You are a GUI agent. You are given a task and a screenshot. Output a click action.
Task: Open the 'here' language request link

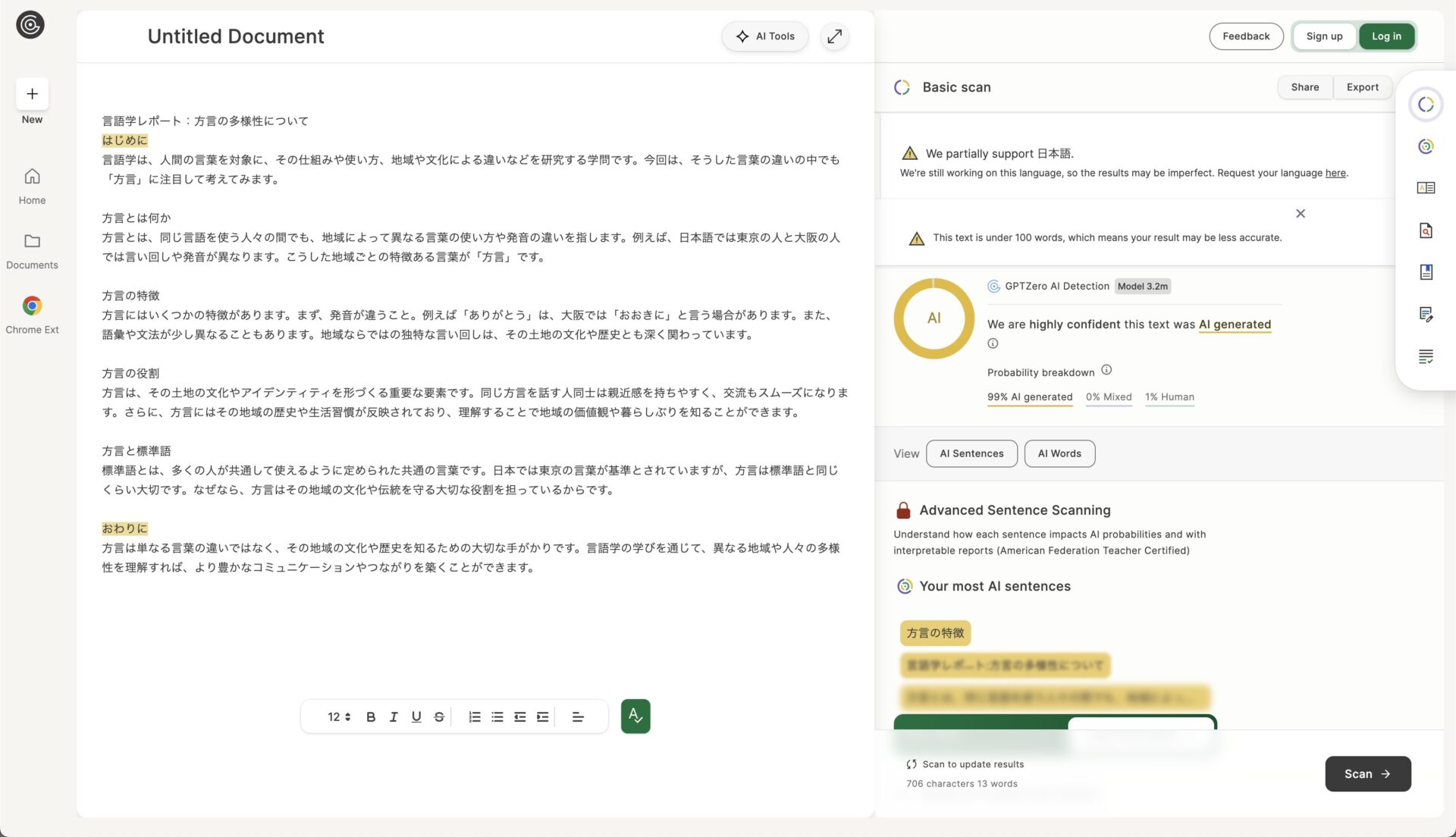(1335, 173)
